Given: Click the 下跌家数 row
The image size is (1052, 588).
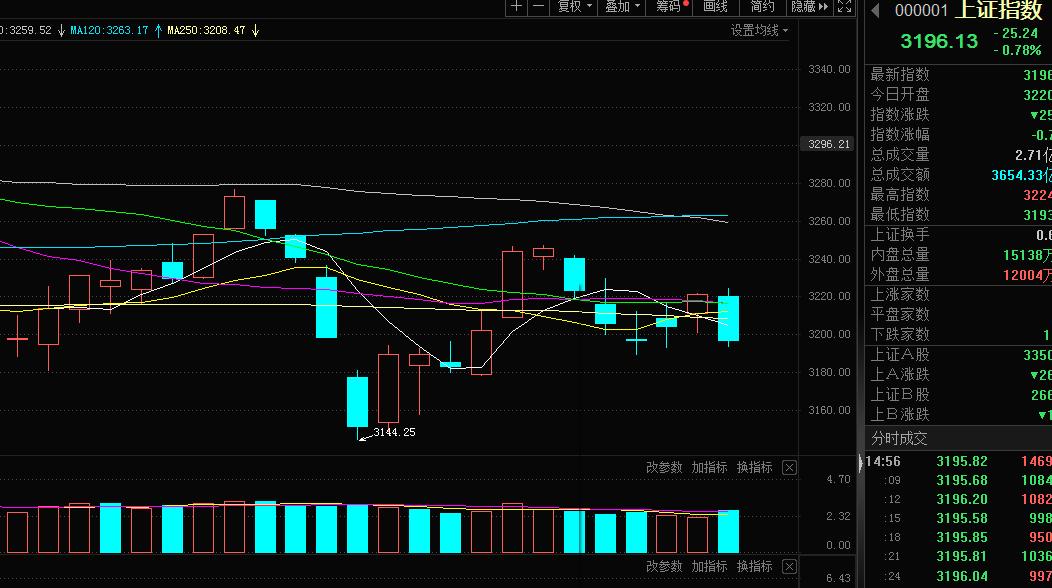Looking at the screenshot, I should (961, 334).
